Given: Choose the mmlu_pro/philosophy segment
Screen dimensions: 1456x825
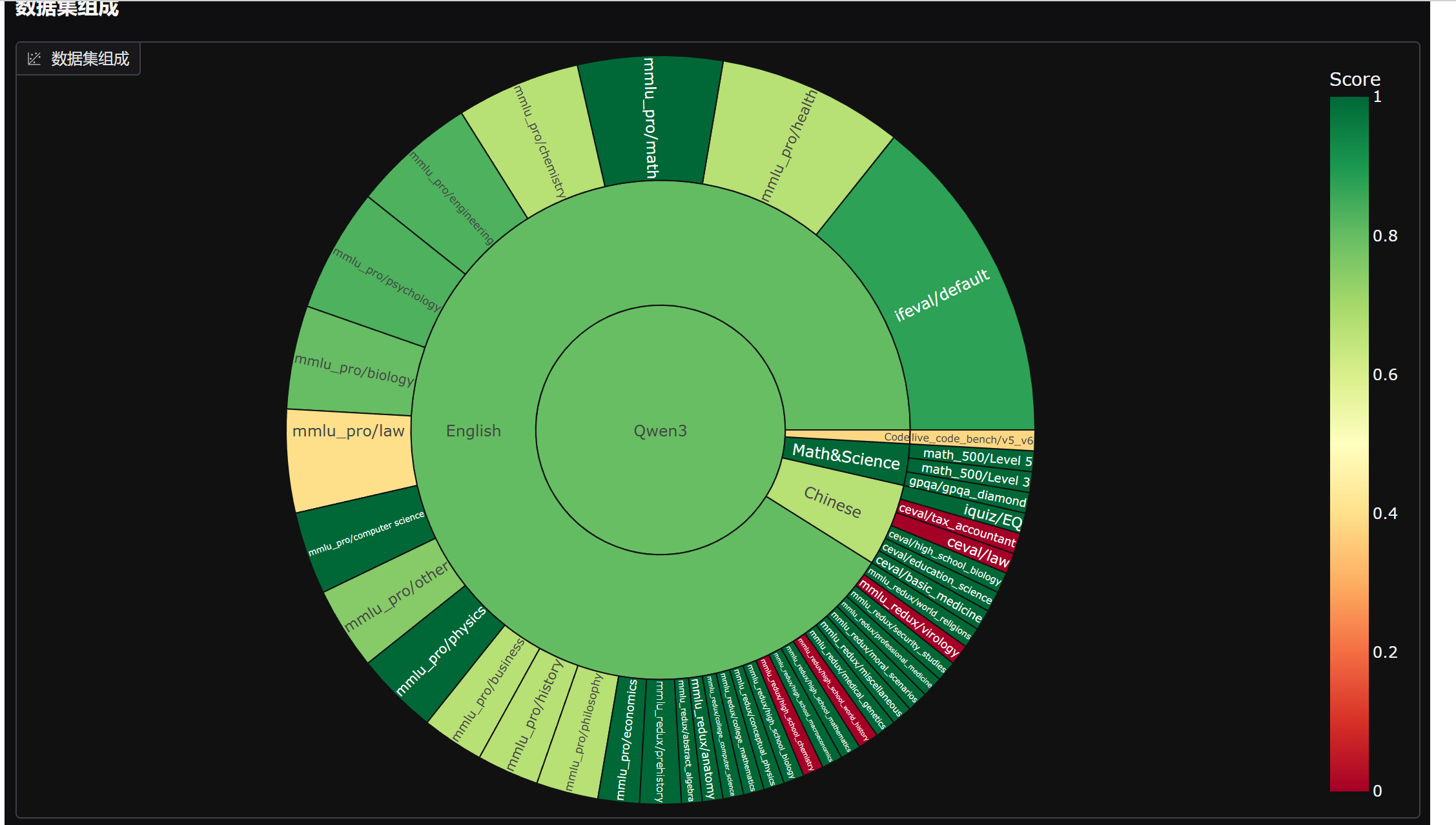Looking at the screenshot, I should coord(582,731).
